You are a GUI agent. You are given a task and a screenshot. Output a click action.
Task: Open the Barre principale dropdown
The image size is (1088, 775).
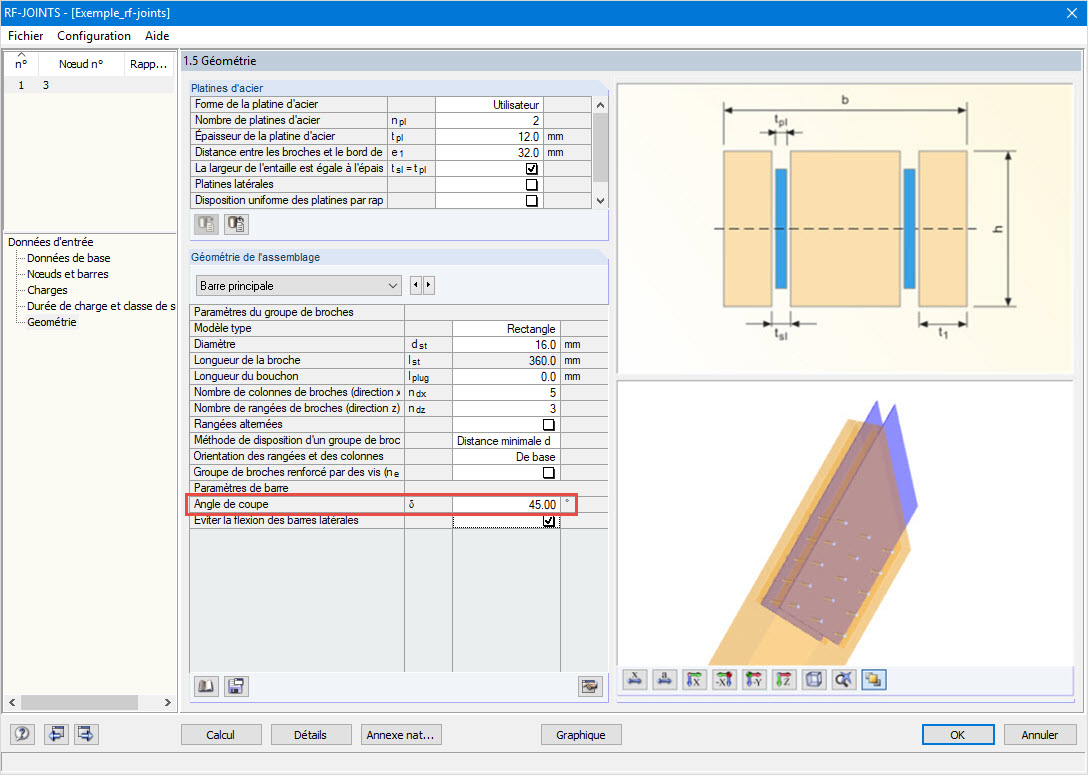[299, 286]
